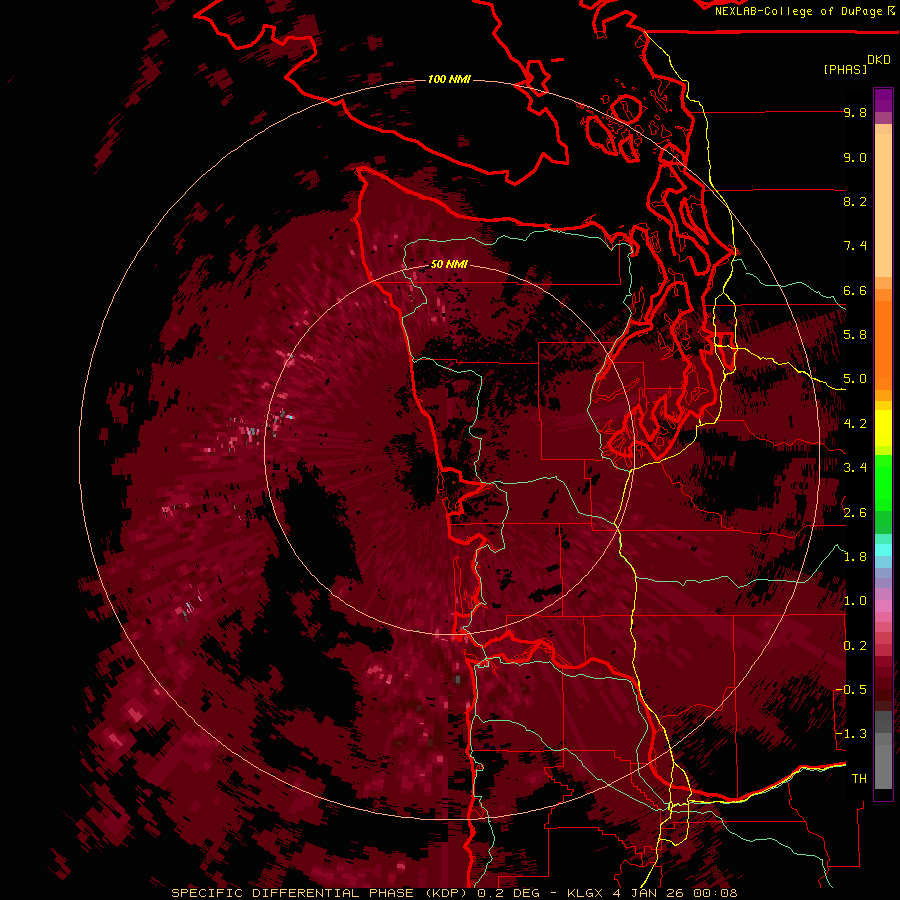Screen dimensions: 900x900
Task: Click the DKD legend label
Action: point(879,60)
